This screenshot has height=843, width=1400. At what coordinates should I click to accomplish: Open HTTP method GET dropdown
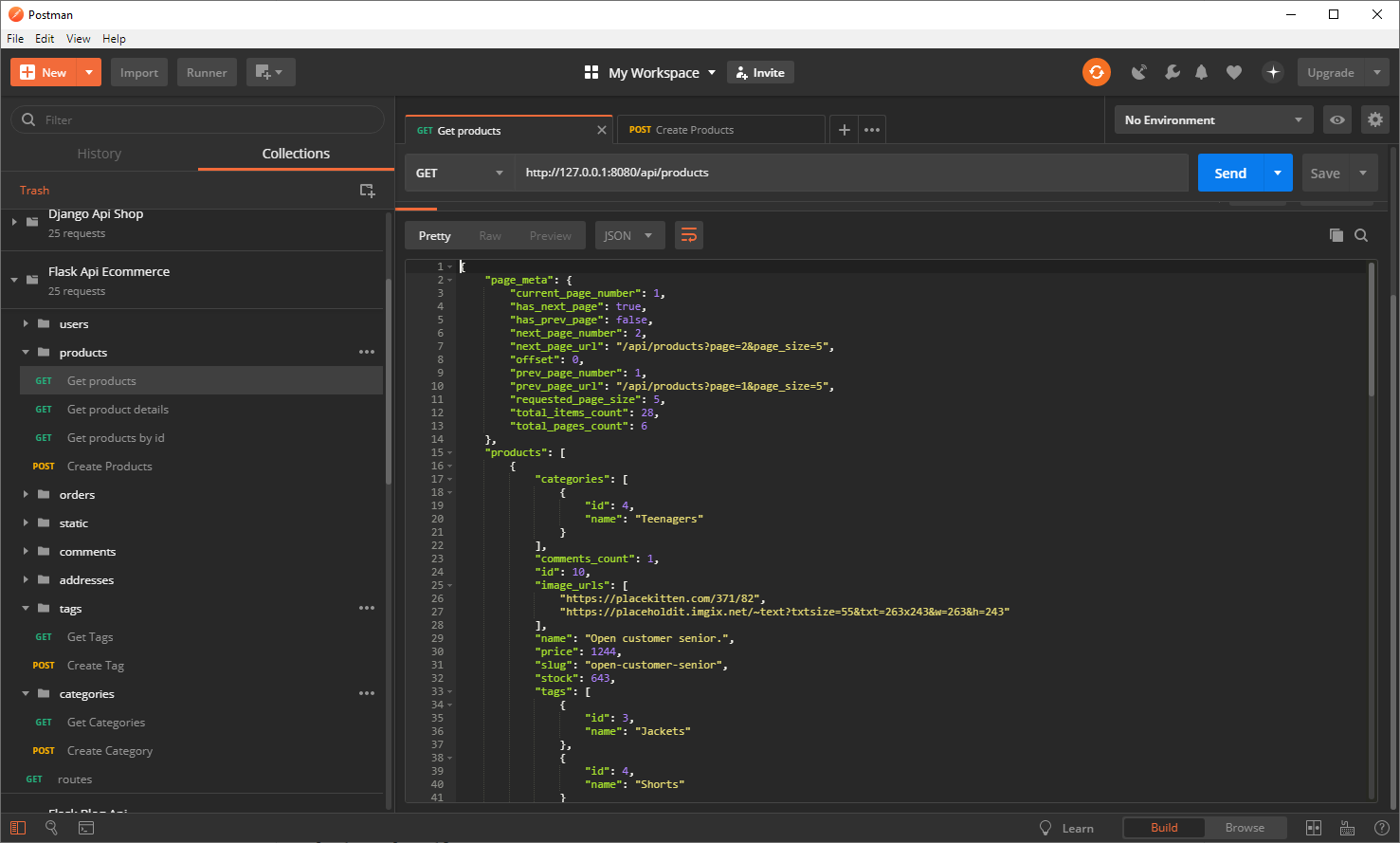point(460,173)
